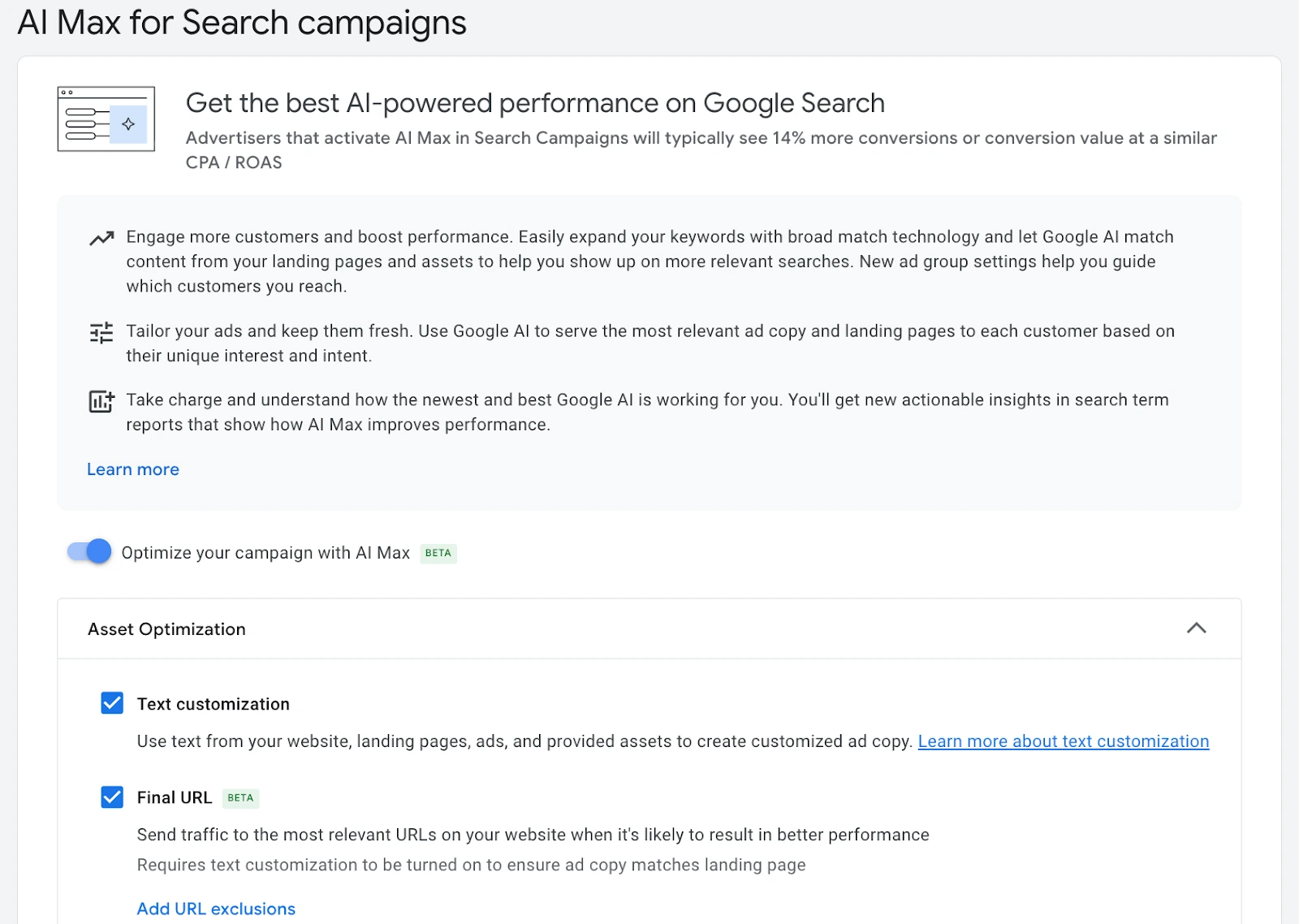Collapse Asset Optimization using the chevron arrow
1299x924 pixels.
(x=1196, y=628)
